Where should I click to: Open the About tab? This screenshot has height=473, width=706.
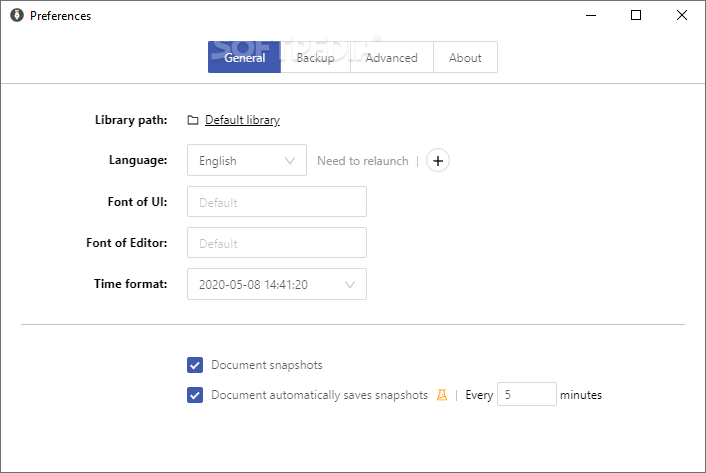tap(465, 57)
